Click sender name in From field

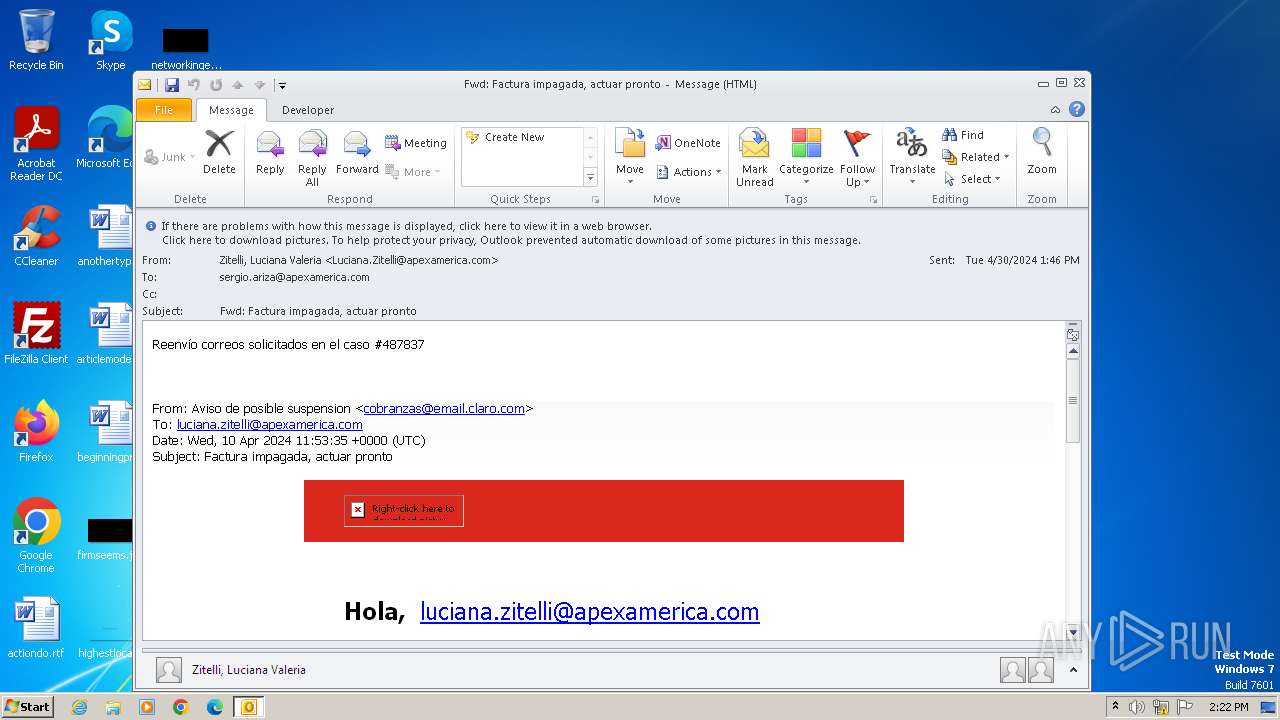pos(358,260)
